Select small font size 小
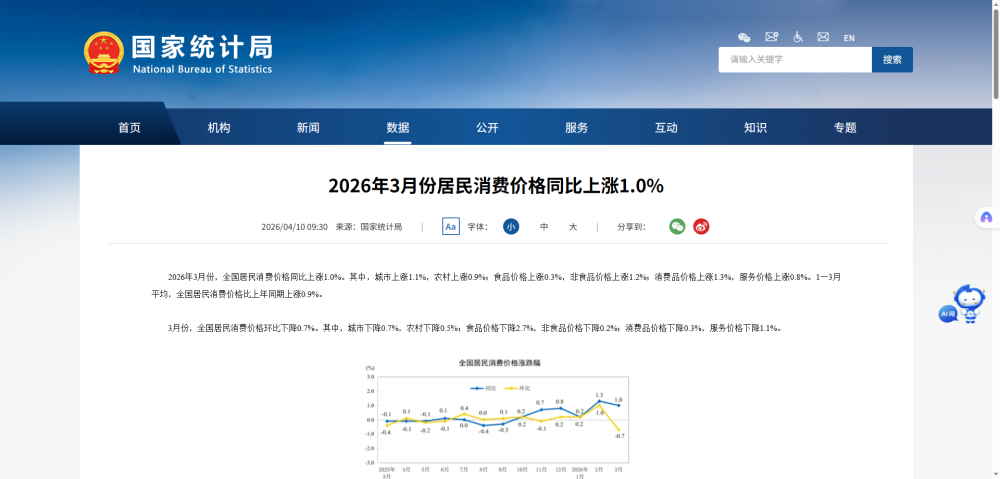Image resolution: width=1000 pixels, height=479 pixels. click(511, 227)
